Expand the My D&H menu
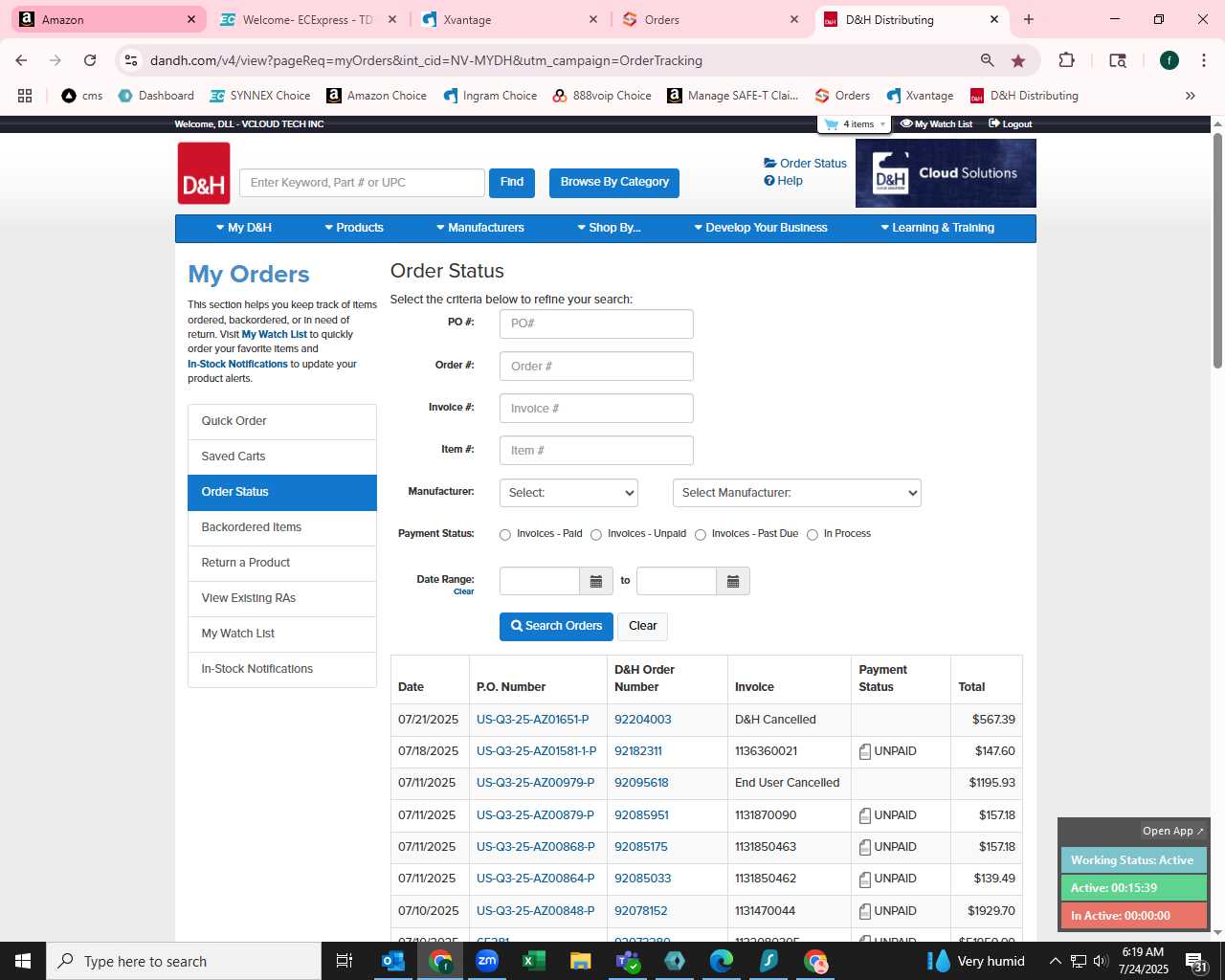 point(244,228)
